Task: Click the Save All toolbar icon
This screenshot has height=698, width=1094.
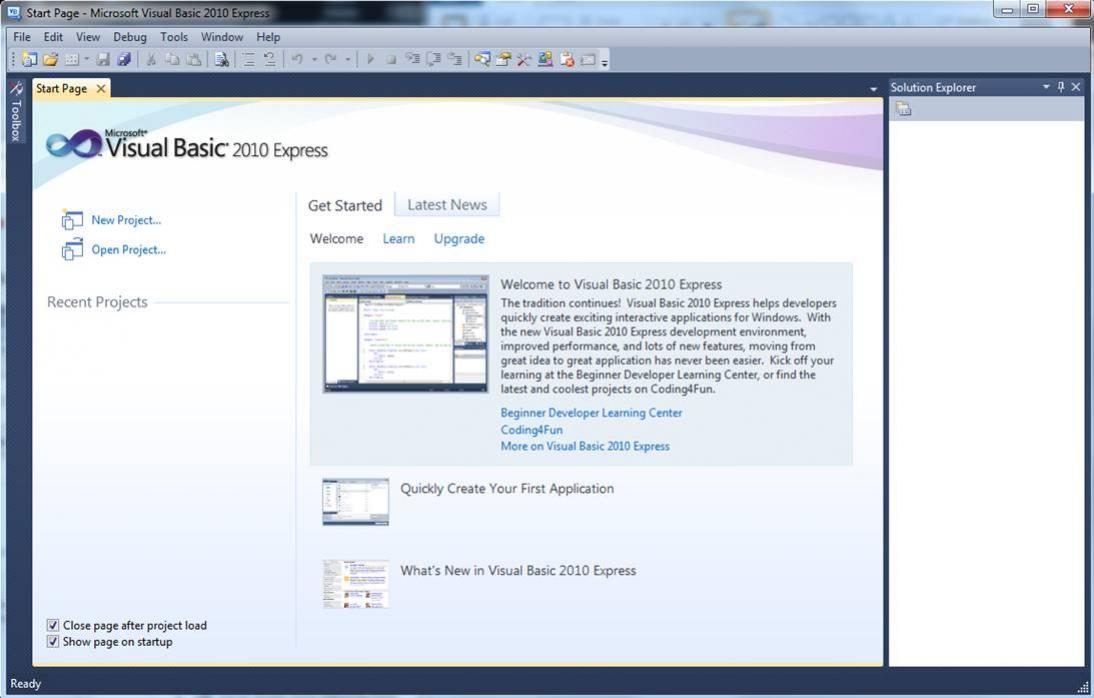Action: tap(124, 60)
